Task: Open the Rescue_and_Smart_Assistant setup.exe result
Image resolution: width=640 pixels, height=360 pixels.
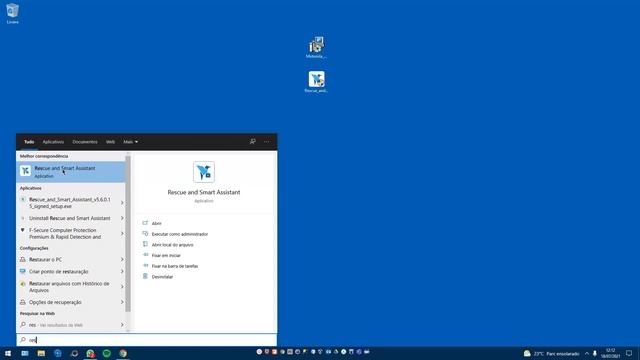Action: [x=71, y=203]
